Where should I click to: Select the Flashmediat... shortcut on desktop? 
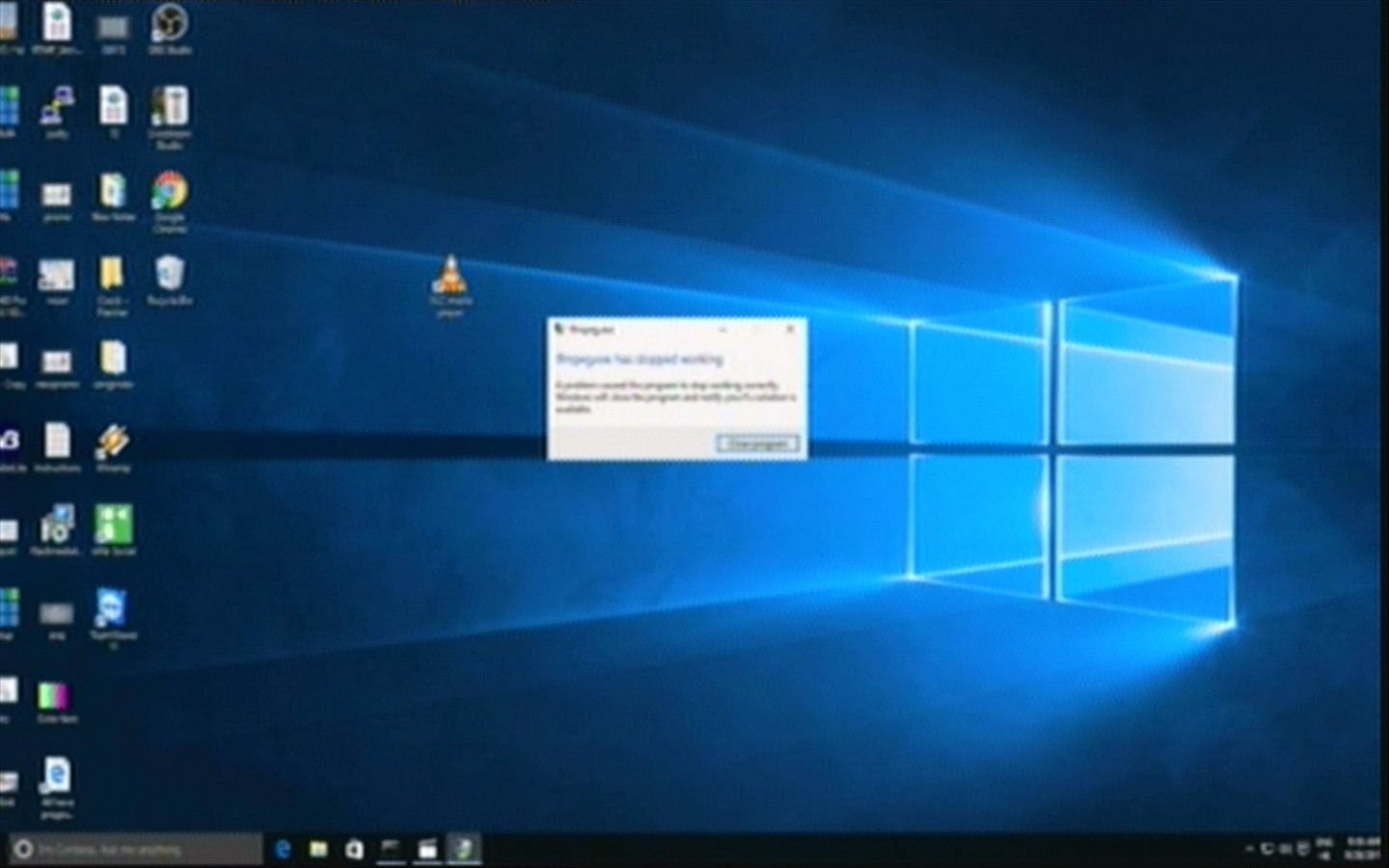tap(56, 530)
